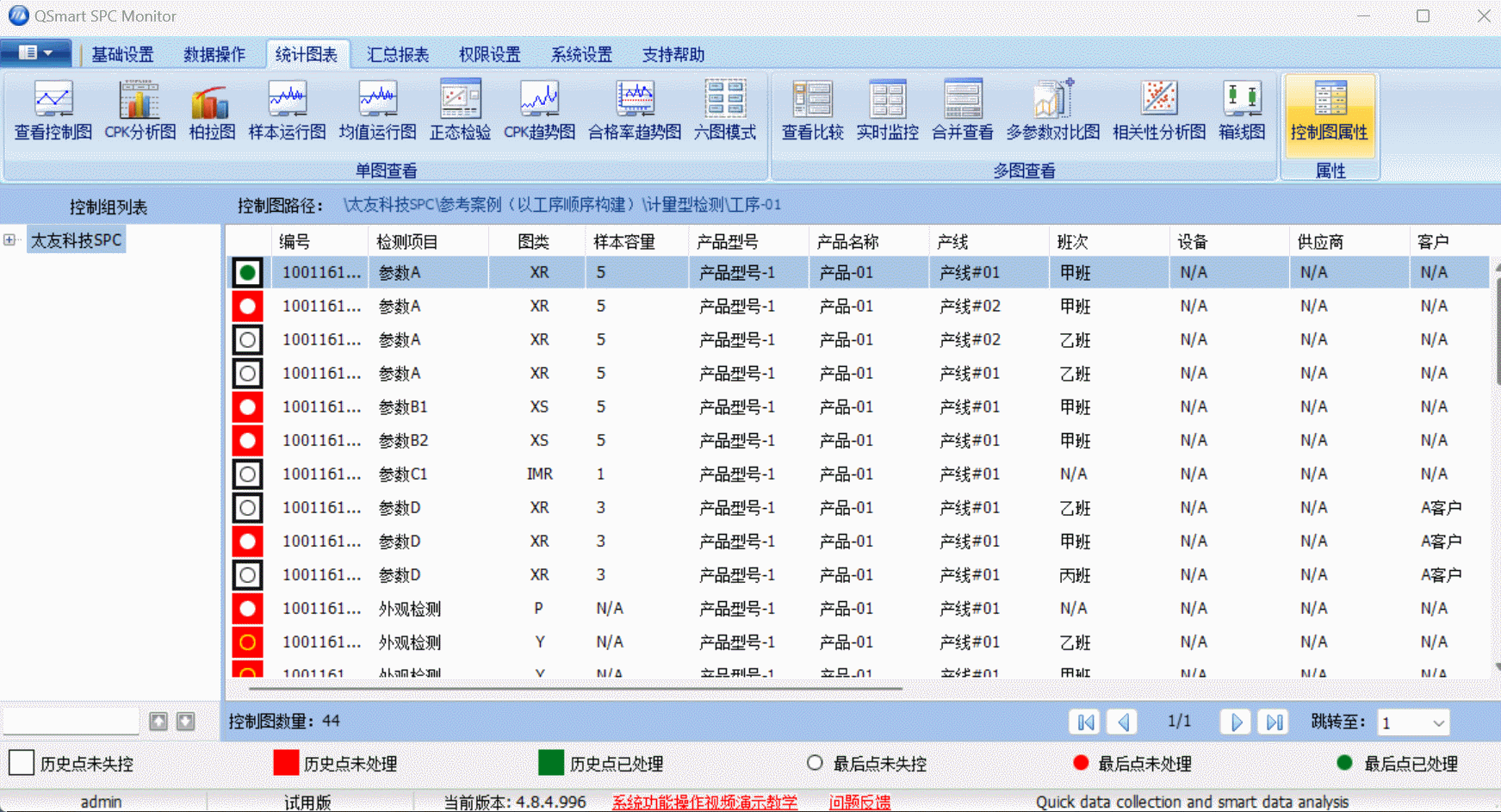Open the 箱线图 boxplot tool
This screenshot has height=812, width=1501.
pyautogui.click(x=1241, y=110)
